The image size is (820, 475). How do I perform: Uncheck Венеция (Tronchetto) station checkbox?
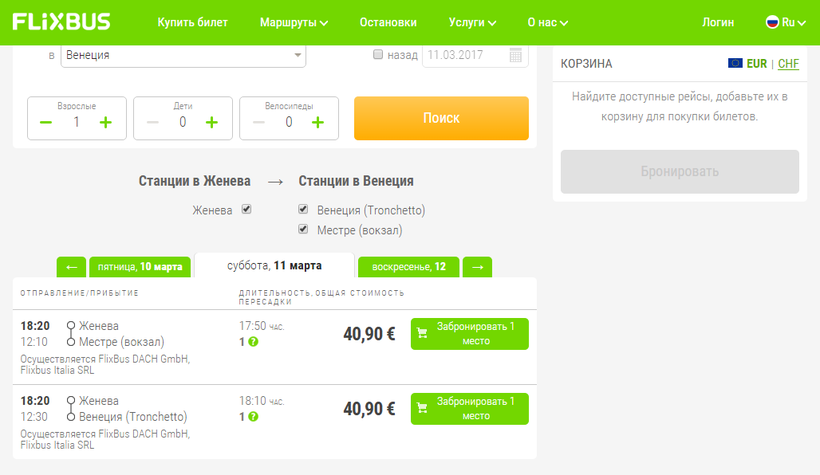[303, 210]
